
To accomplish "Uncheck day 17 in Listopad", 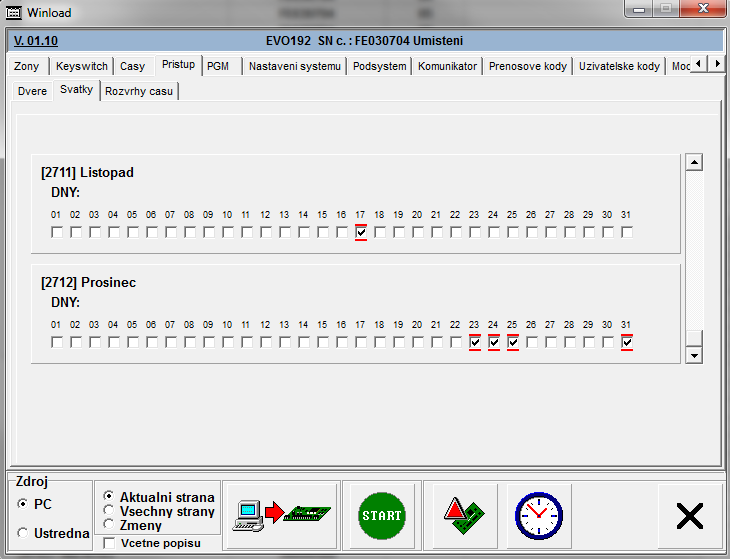I will (x=360, y=232).
